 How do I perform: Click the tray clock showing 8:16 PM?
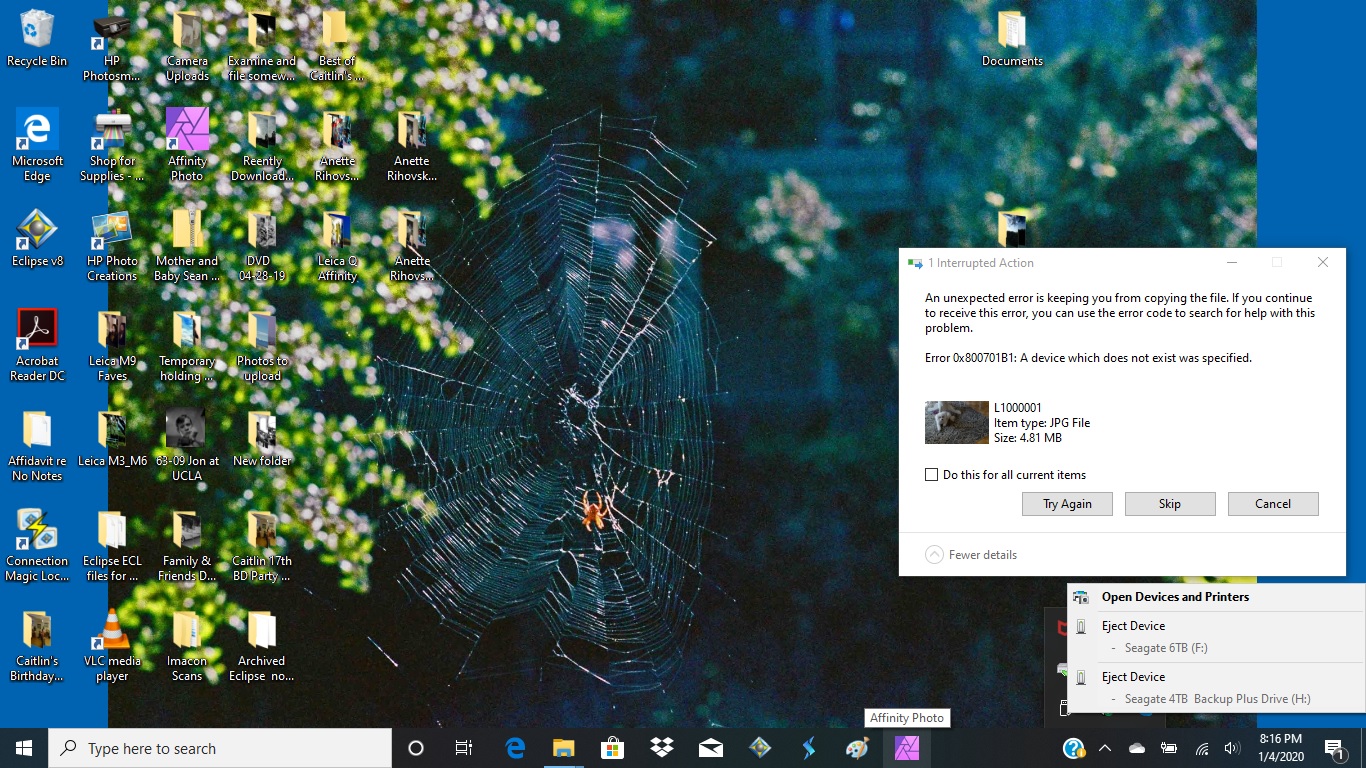tap(1280, 748)
